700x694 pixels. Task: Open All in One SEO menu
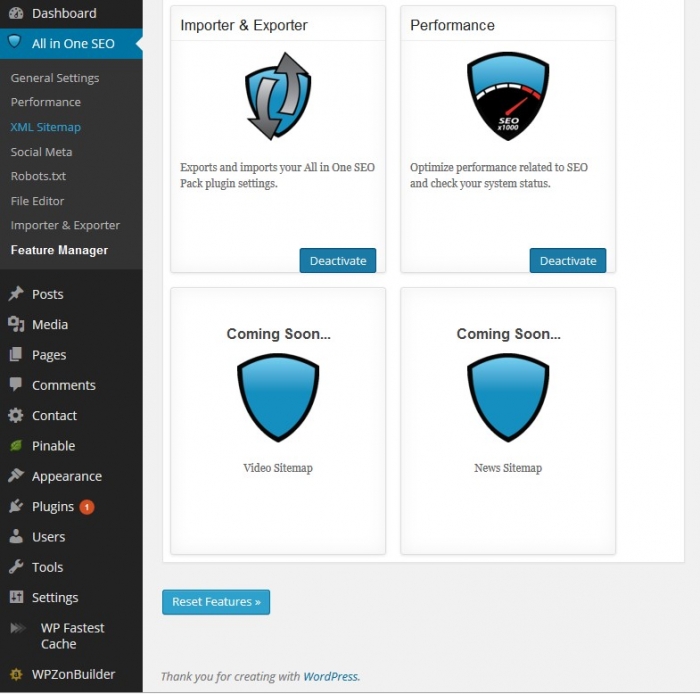(71, 43)
